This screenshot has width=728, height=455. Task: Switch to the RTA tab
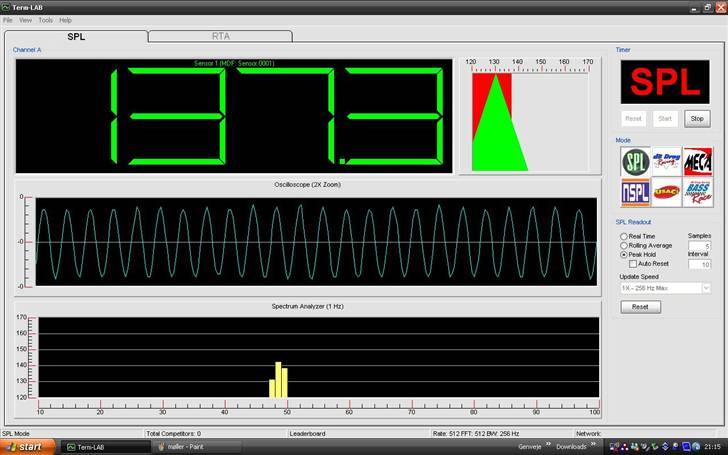tap(220, 36)
